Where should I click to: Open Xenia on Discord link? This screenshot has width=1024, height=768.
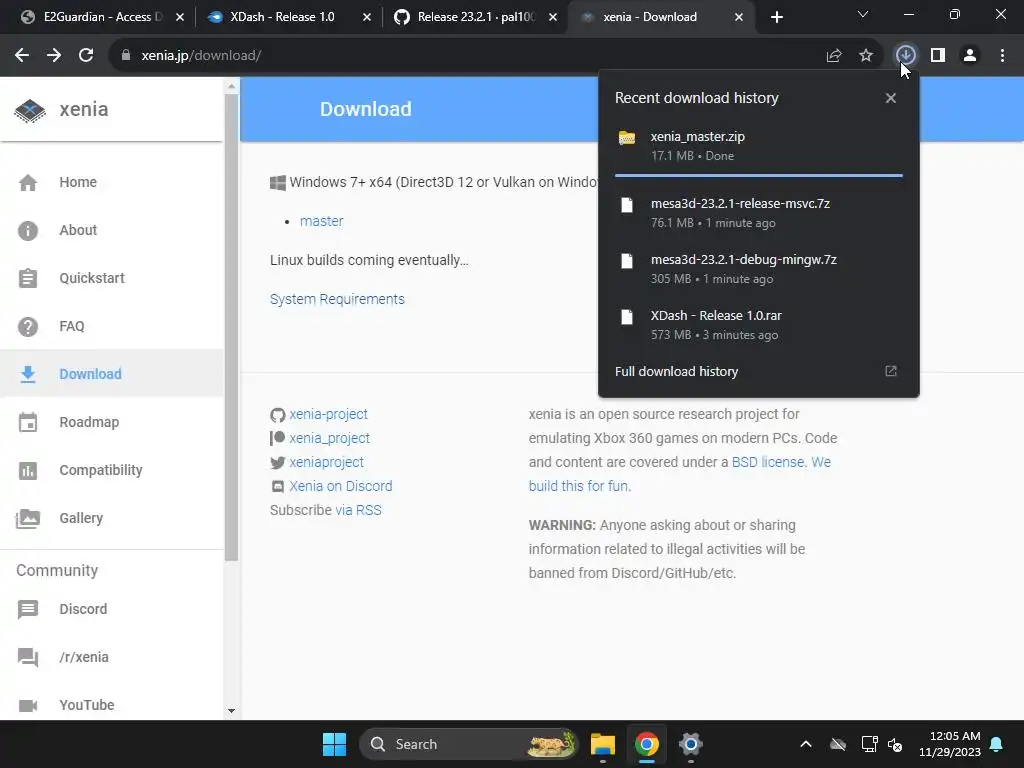[341, 487]
